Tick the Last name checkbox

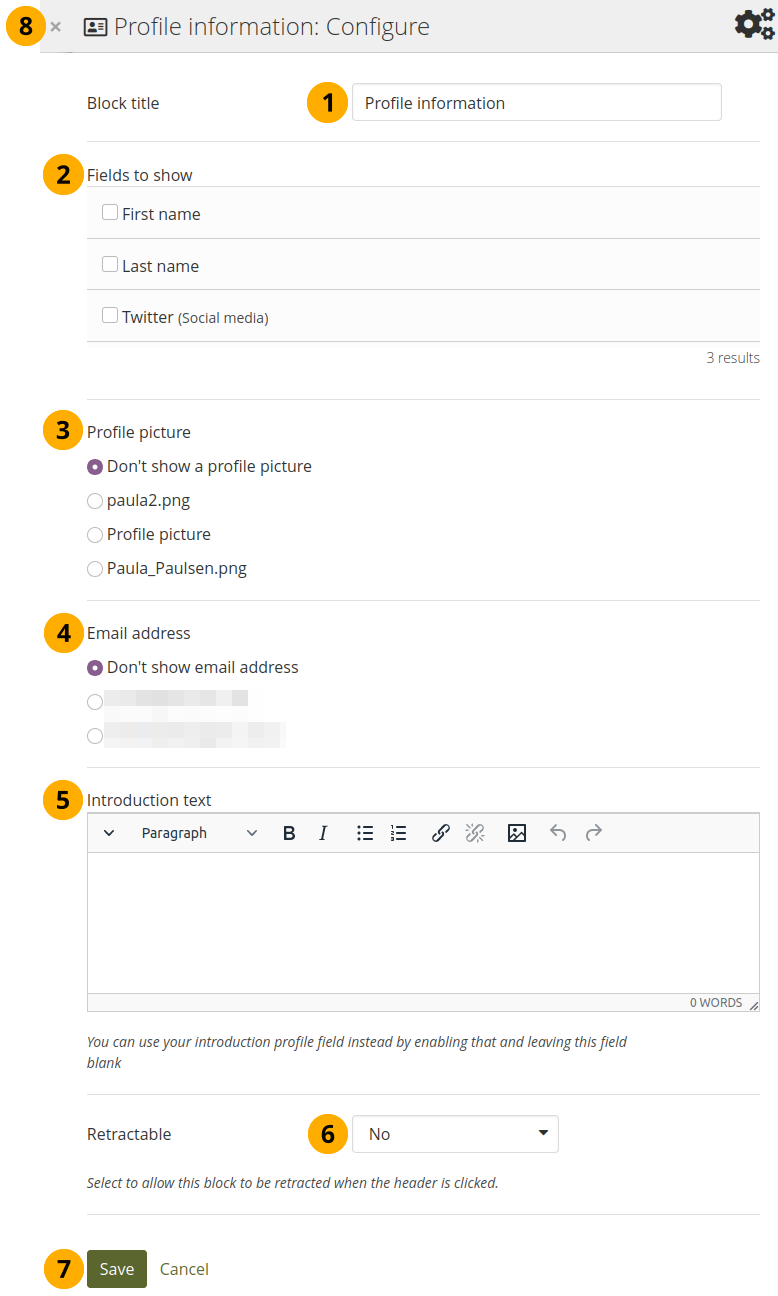click(x=110, y=265)
